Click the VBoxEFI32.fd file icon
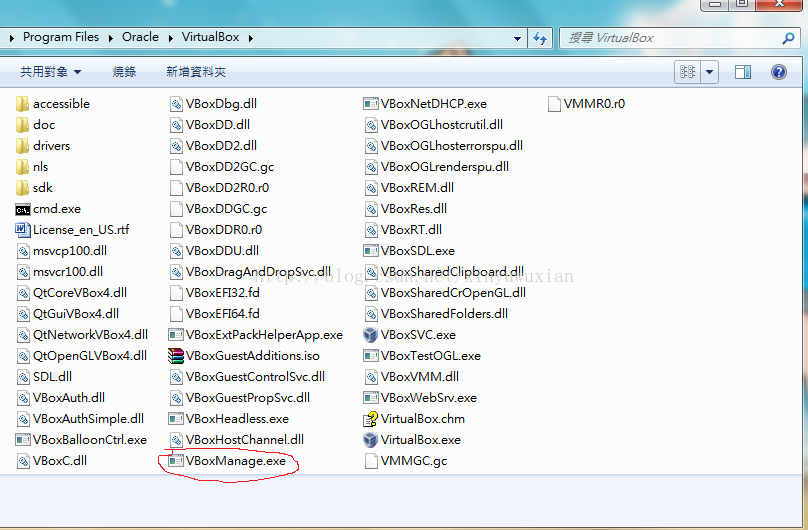The height and width of the screenshot is (530, 808). coord(176,293)
